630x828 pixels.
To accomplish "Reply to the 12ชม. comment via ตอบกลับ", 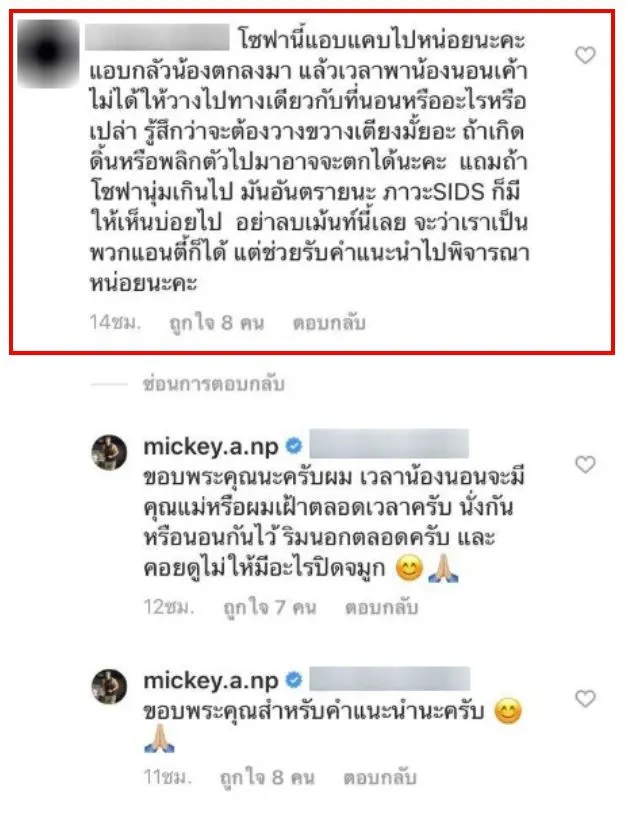I will point(381,607).
